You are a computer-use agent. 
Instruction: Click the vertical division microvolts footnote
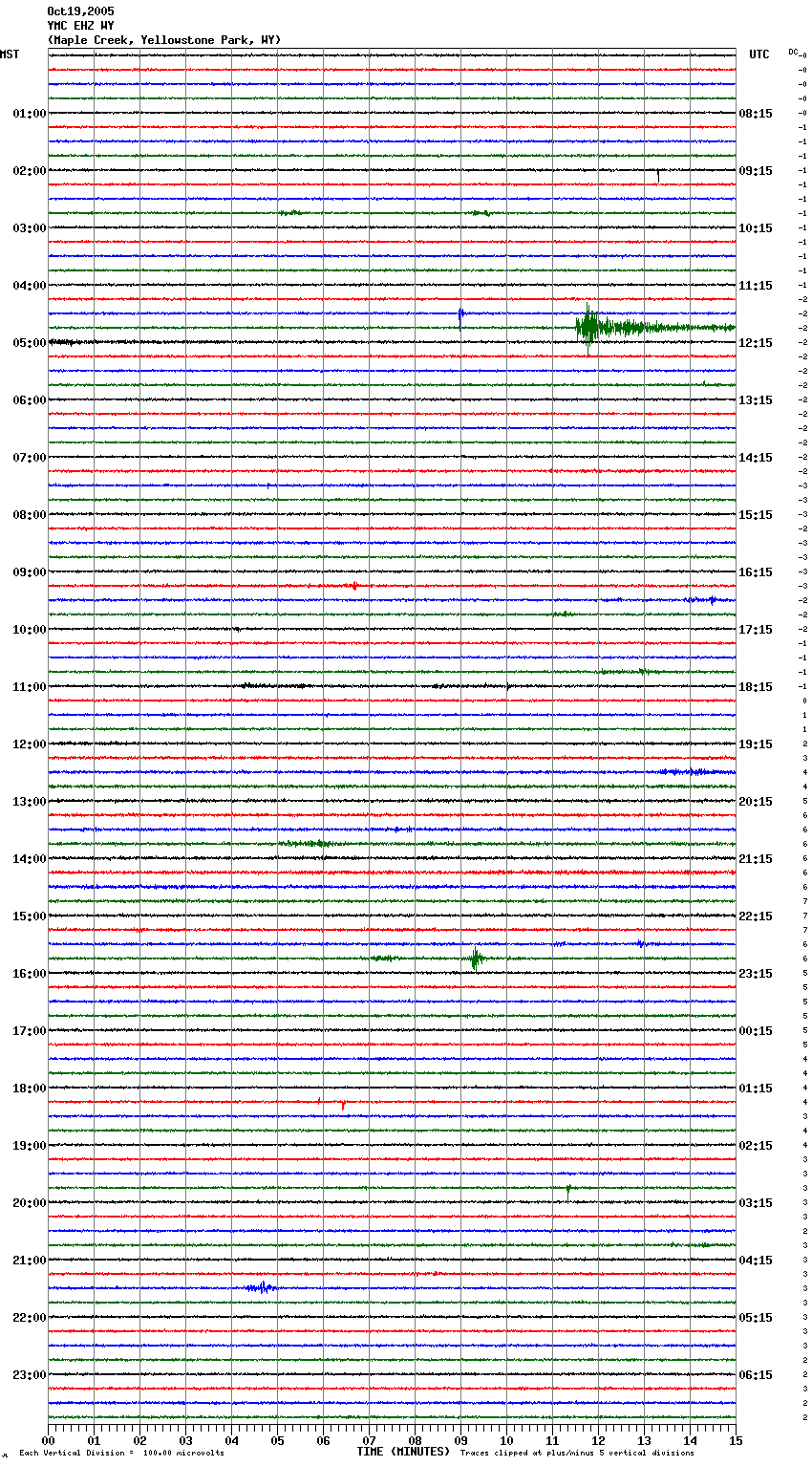pyautogui.click(x=122, y=1454)
